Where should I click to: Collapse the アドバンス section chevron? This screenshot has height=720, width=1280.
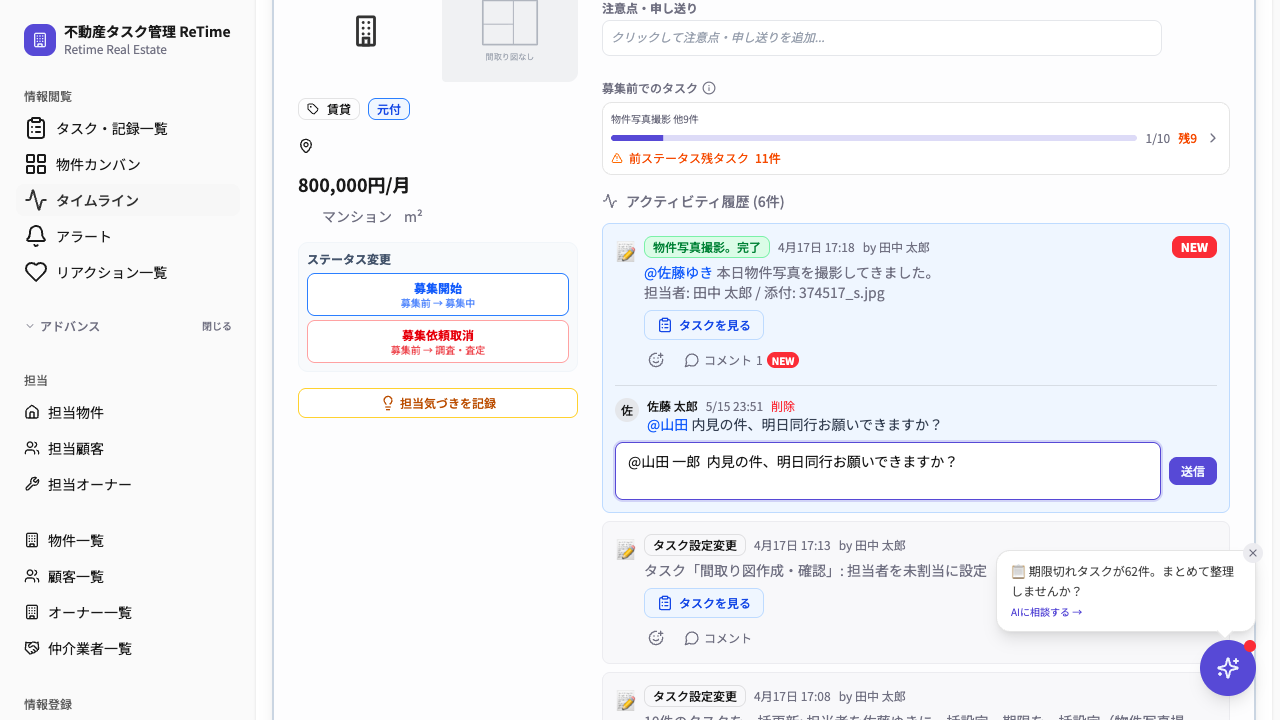click(x=30, y=326)
